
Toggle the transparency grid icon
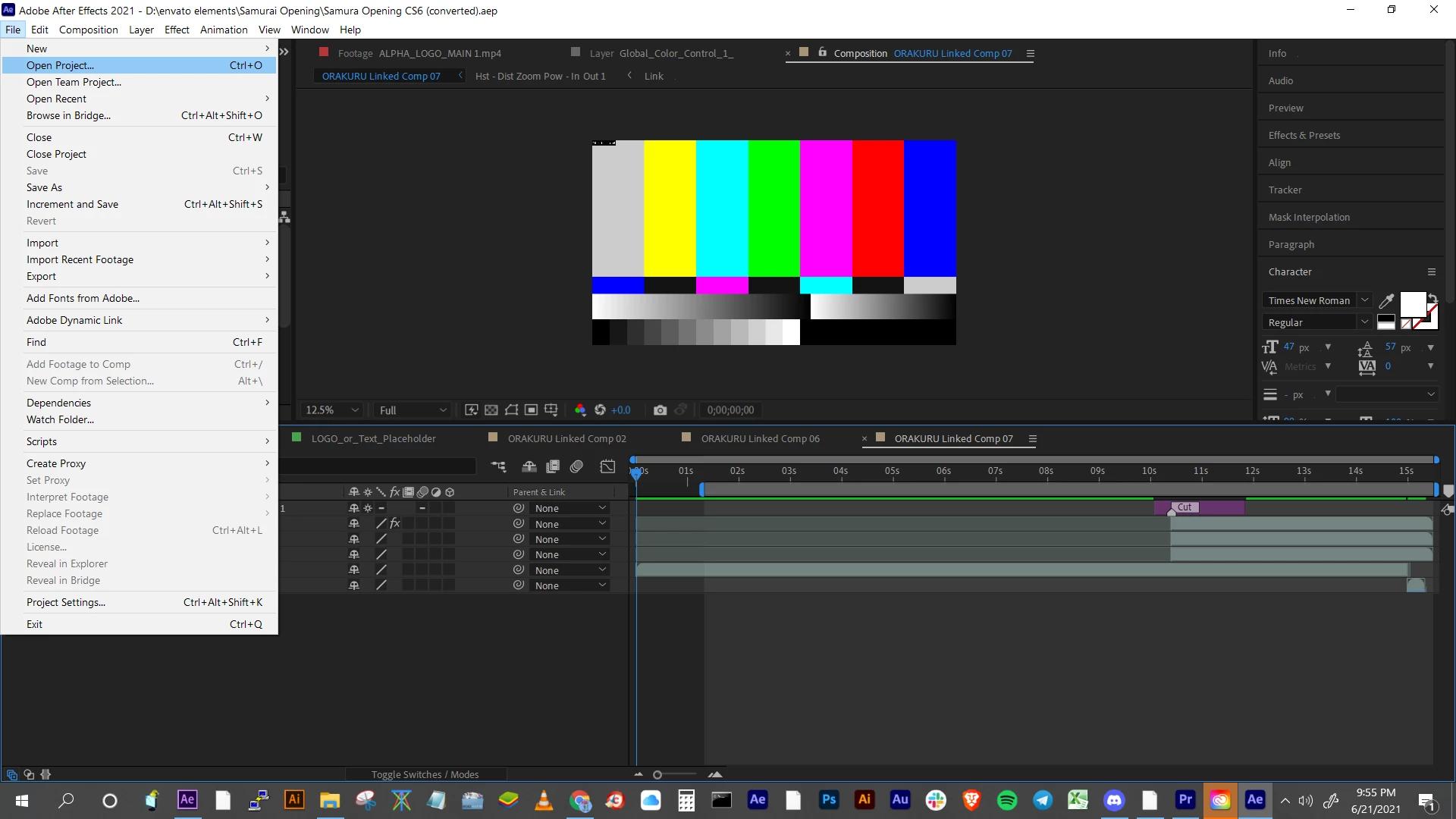[491, 410]
